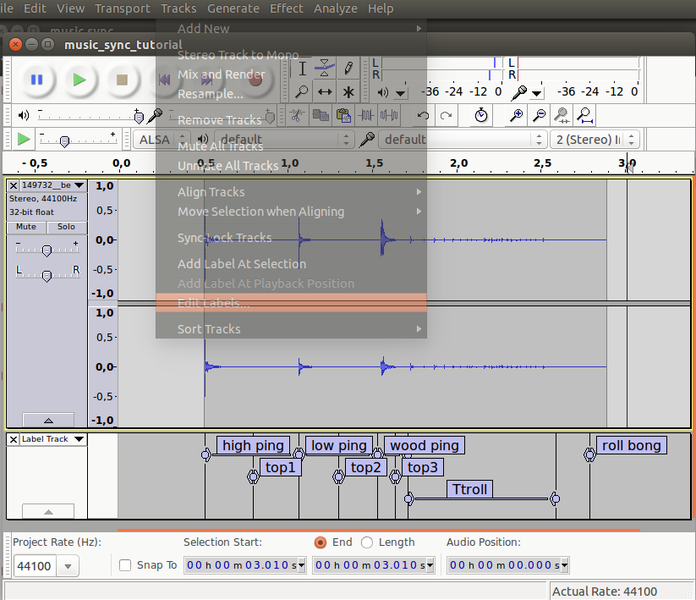Screen dimensions: 696x600
Task: Click the green Play button in transport toolbar
Action: (x=79, y=80)
